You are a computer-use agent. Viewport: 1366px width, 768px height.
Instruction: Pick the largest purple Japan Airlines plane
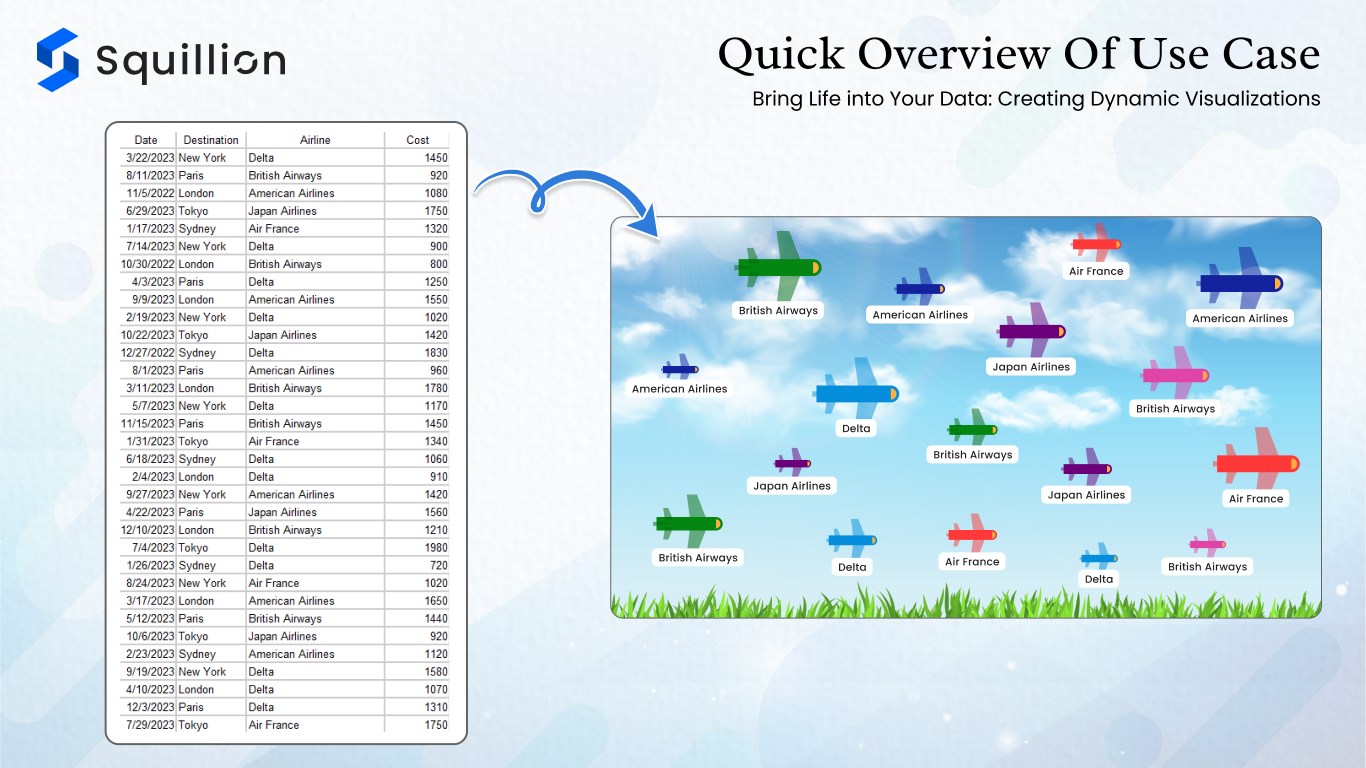pyautogui.click(x=1032, y=330)
